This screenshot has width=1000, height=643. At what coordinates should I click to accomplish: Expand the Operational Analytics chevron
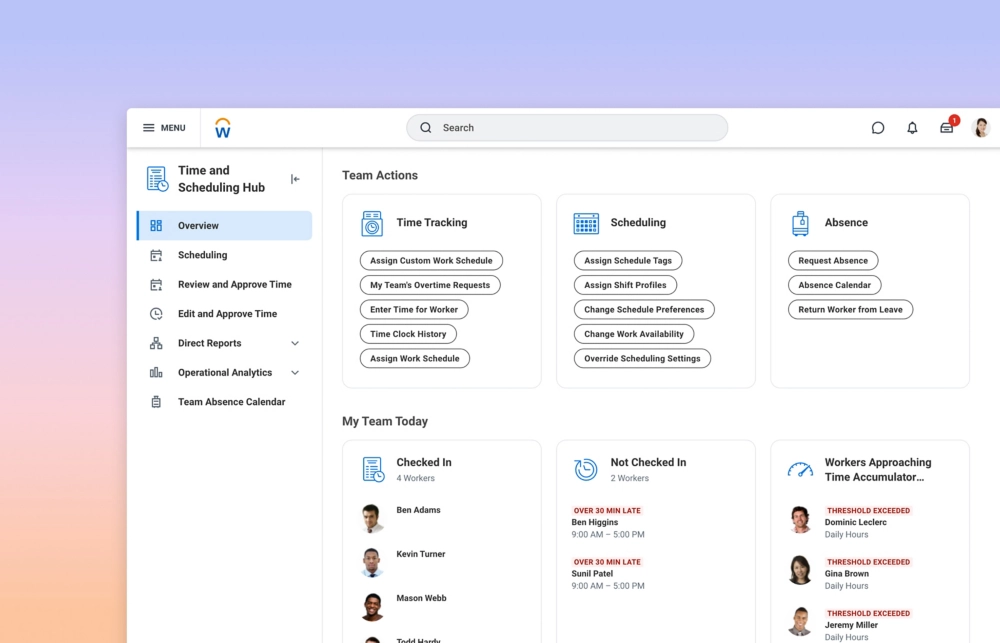point(295,373)
